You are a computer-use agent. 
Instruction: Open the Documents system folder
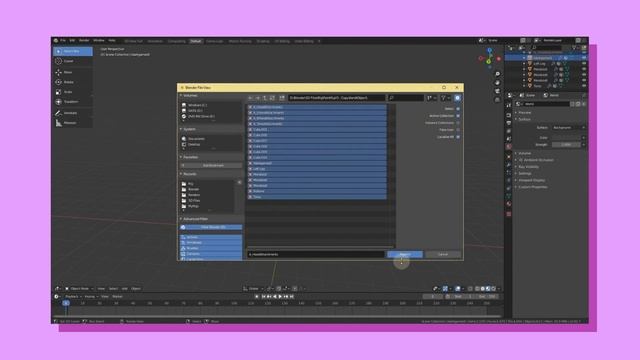pos(196,139)
